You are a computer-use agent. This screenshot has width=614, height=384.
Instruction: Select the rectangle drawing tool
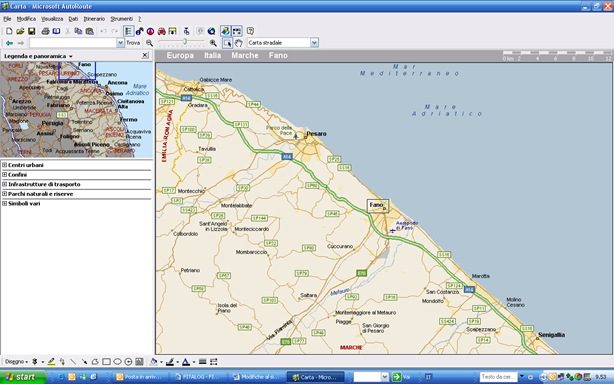tap(106, 362)
